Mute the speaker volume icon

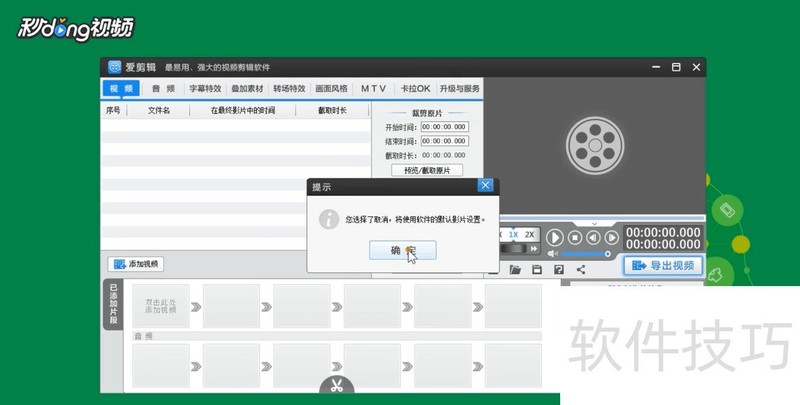(553, 254)
